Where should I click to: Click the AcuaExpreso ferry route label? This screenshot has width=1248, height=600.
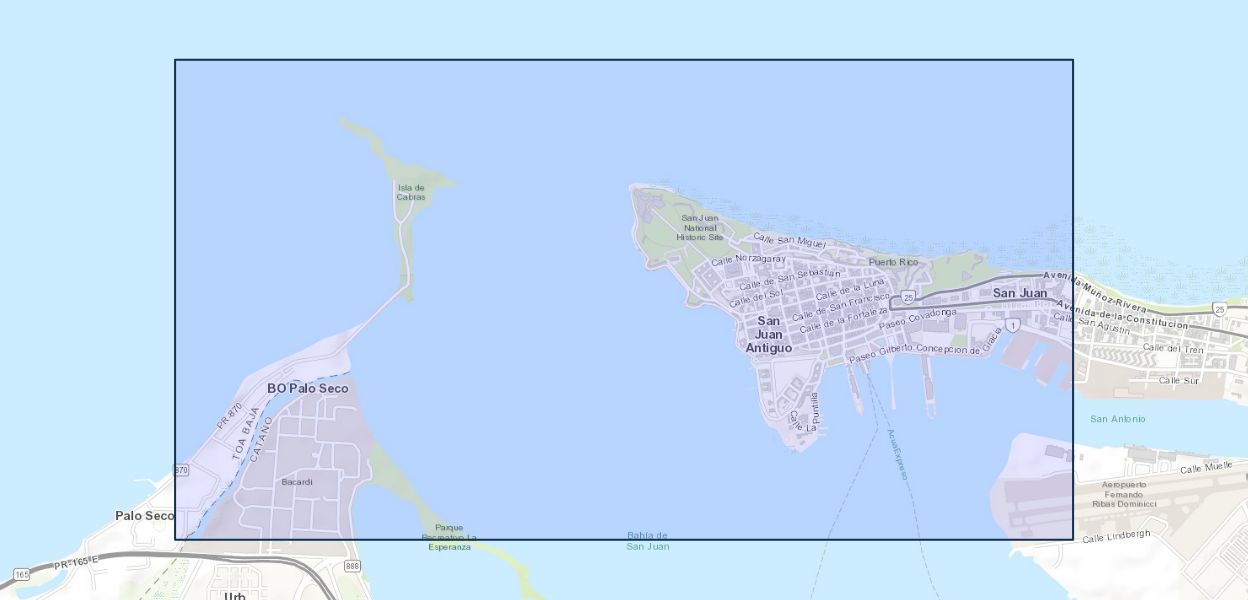pos(896,455)
